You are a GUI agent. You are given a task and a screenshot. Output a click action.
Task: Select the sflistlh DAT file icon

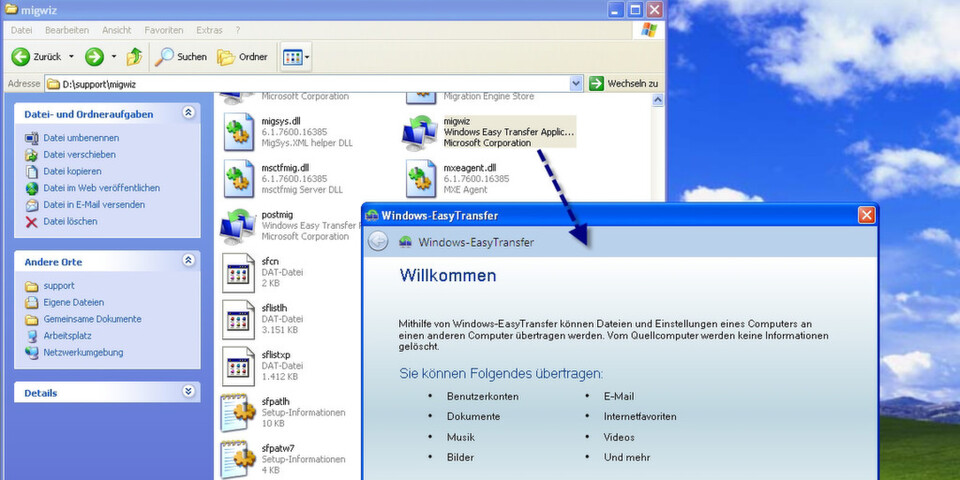click(x=238, y=320)
